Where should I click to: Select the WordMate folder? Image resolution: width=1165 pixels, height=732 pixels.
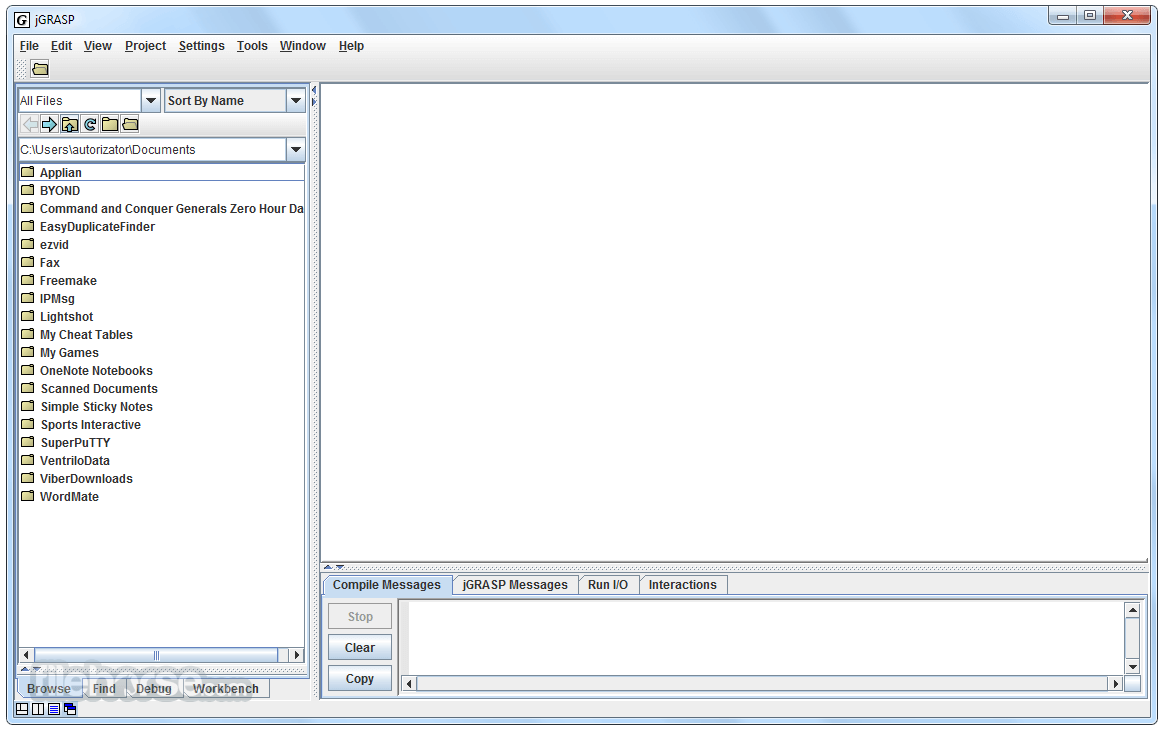click(161, 496)
